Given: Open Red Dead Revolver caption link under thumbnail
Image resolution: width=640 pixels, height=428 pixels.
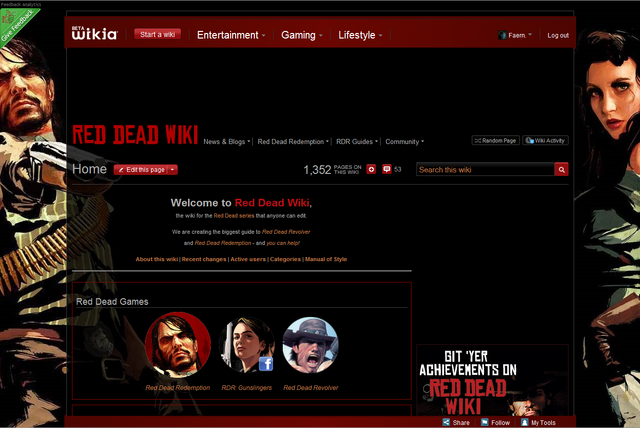Looking at the screenshot, I should pos(311,388).
